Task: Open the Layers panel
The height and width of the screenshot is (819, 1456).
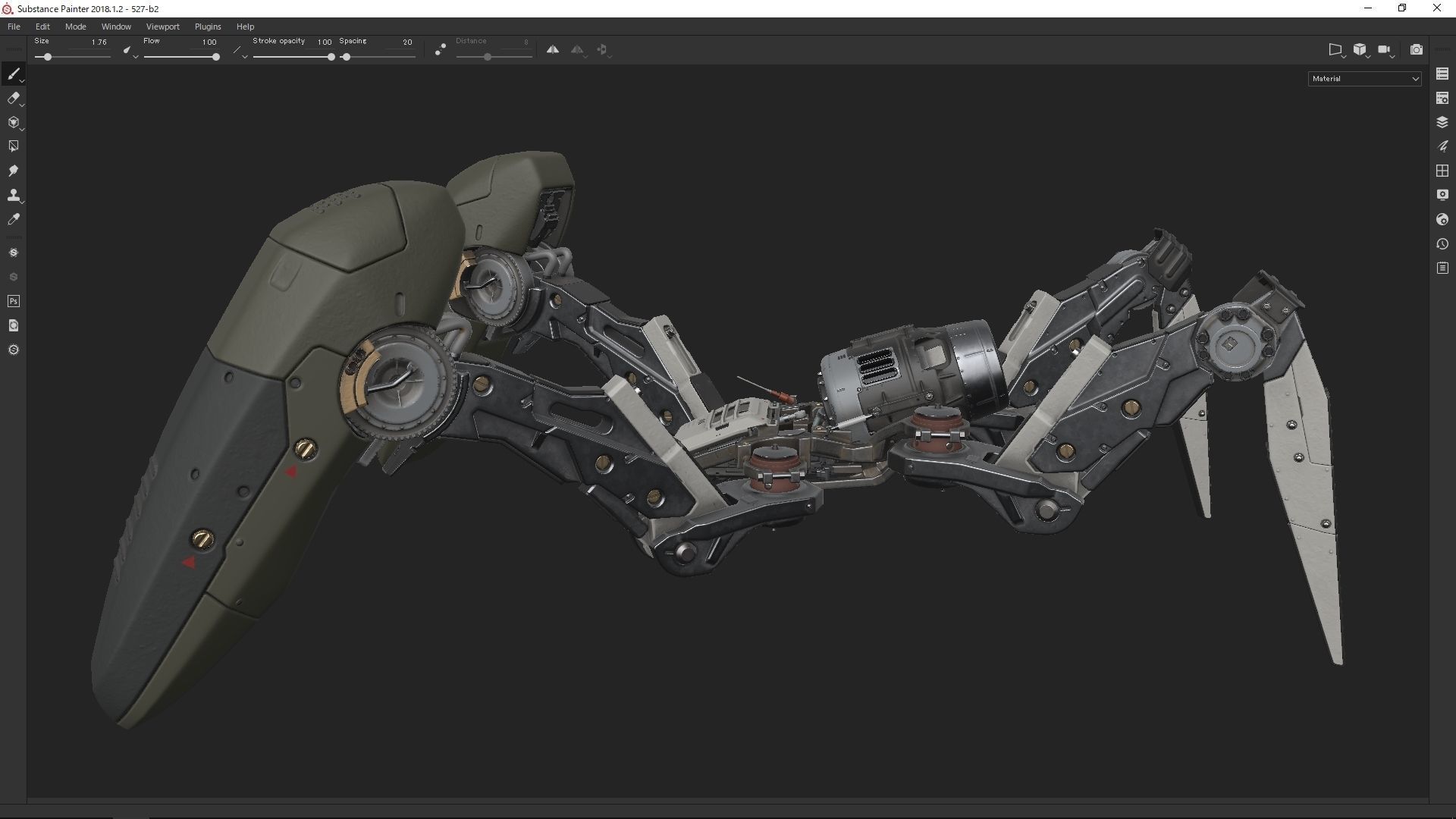Action: coord(1442,122)
